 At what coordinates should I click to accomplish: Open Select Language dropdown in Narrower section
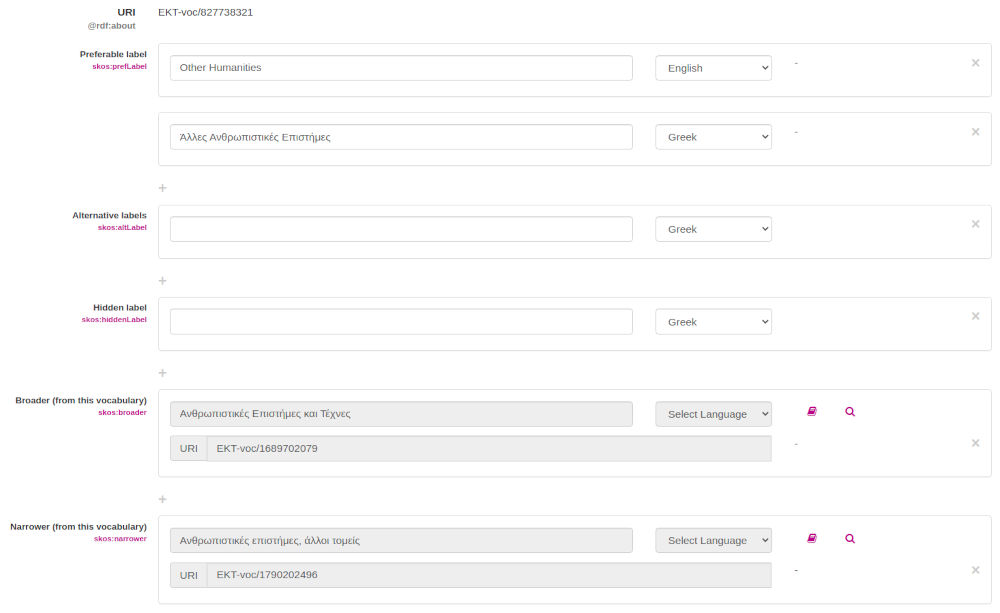pos(713,540)
